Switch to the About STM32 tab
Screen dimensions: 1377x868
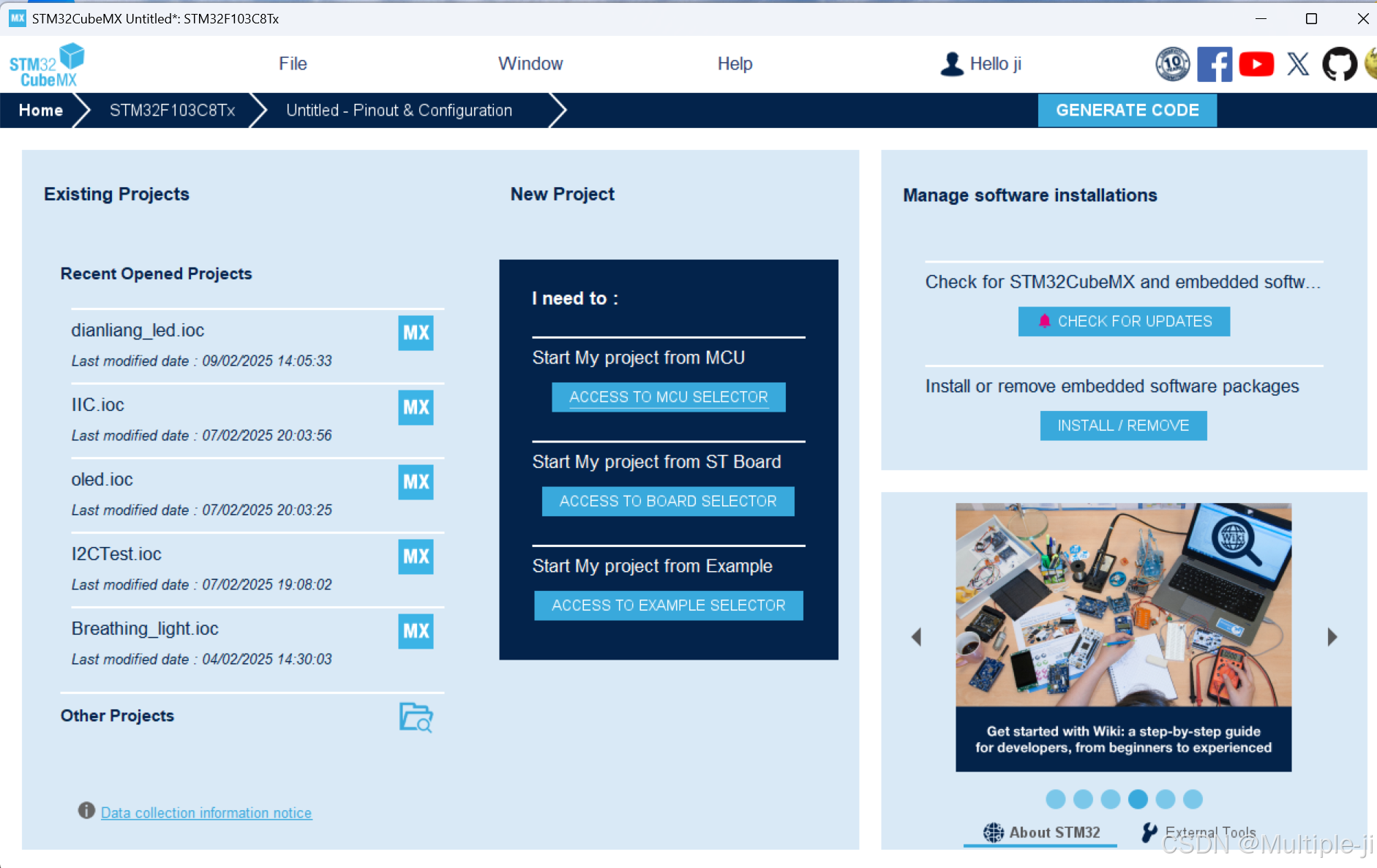point(1040,832)
